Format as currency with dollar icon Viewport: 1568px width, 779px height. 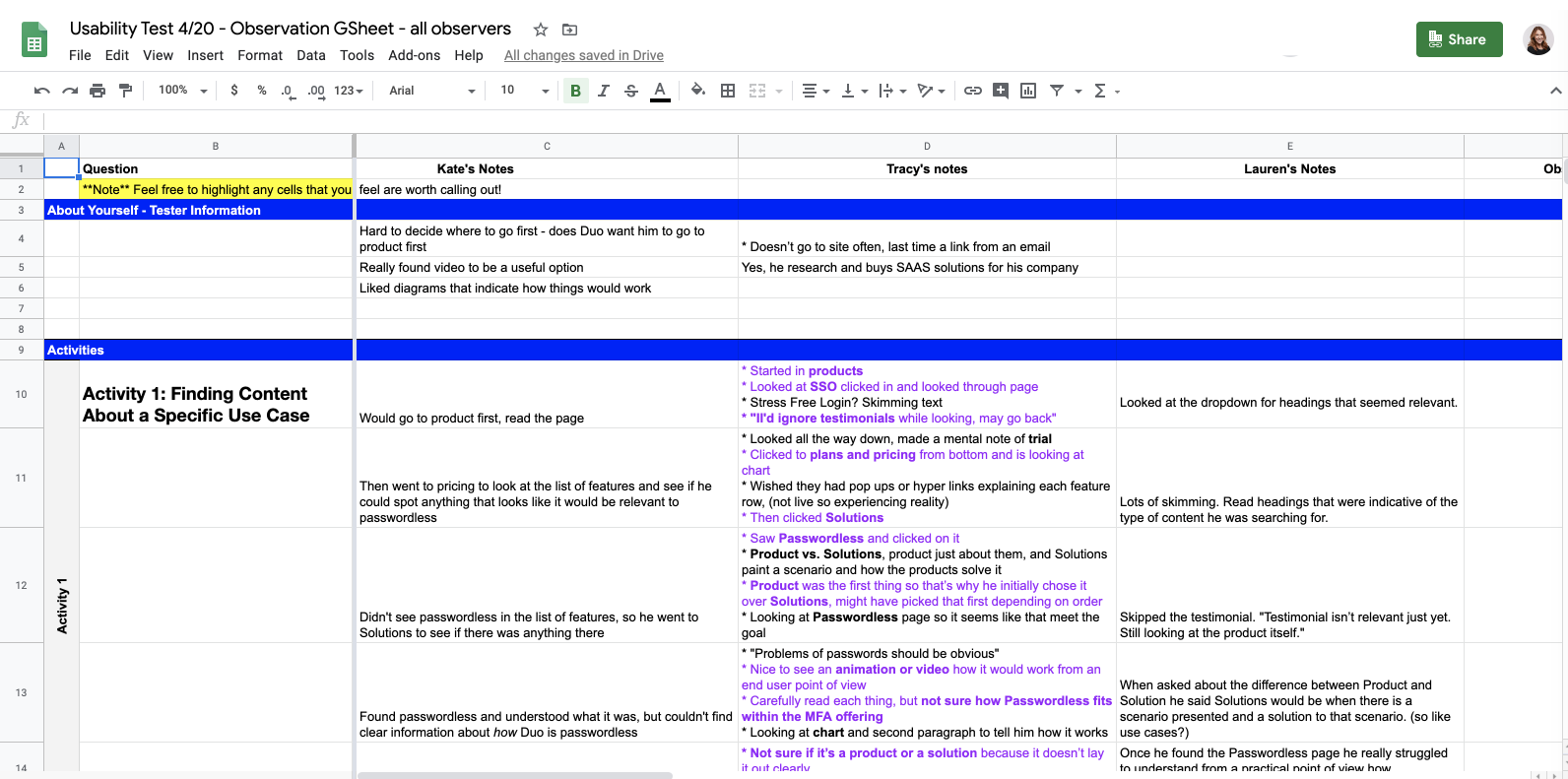tap(233, 91)
